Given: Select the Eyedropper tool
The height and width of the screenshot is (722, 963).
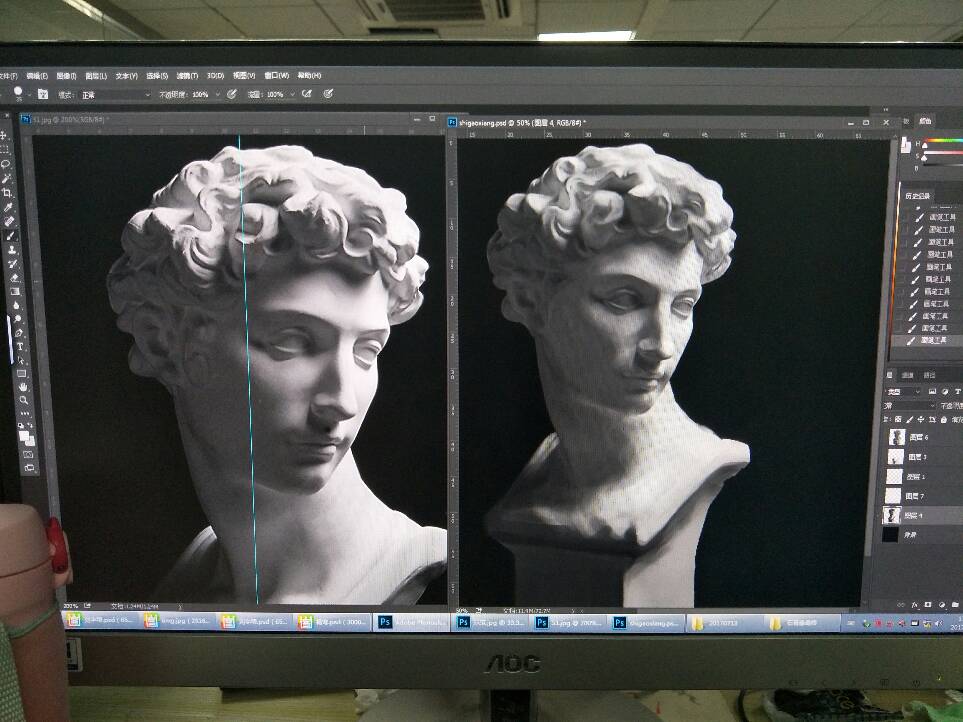Looking at the screenshot, I should 7,207.
